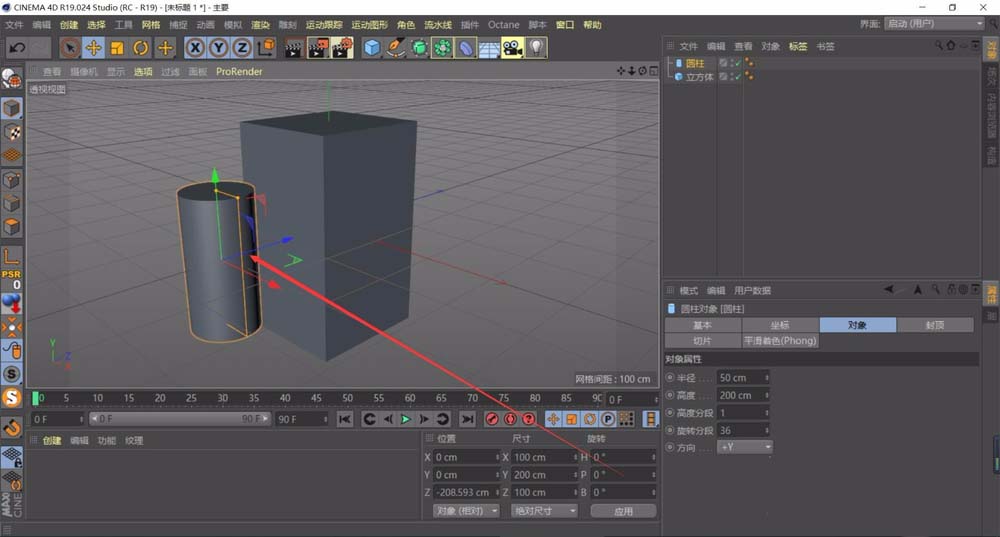Toggle the 高度 animation radio dot

(670, 395)
